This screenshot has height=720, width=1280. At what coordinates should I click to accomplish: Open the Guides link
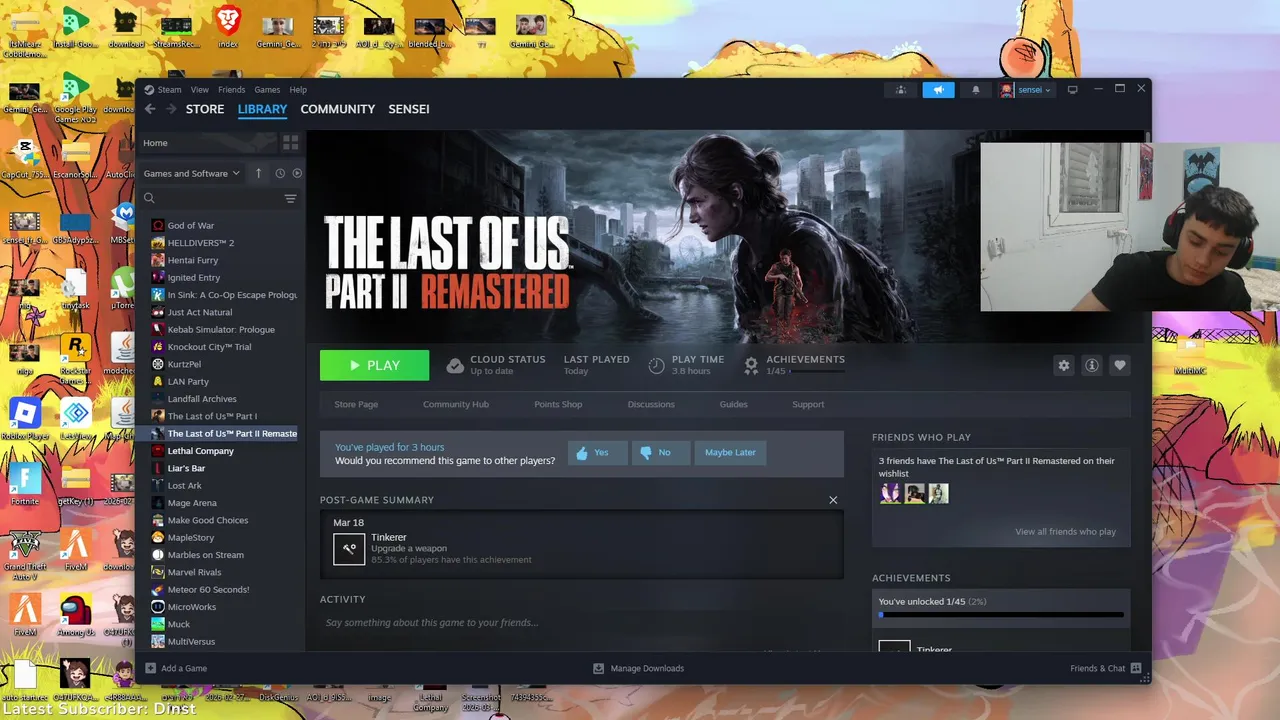pyautogui.click(x=733, y=405)
